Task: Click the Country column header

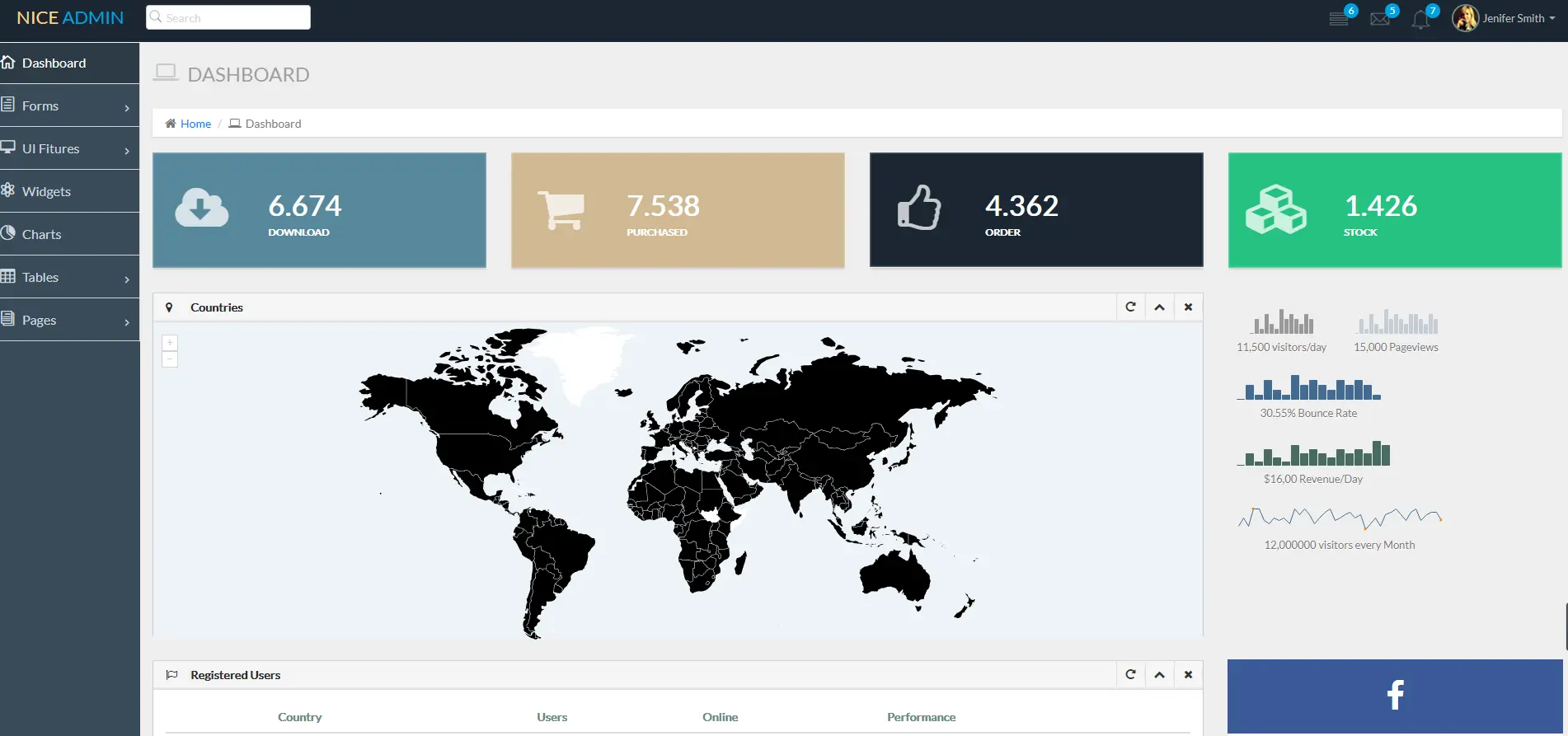Action: (x=300, y=717)
